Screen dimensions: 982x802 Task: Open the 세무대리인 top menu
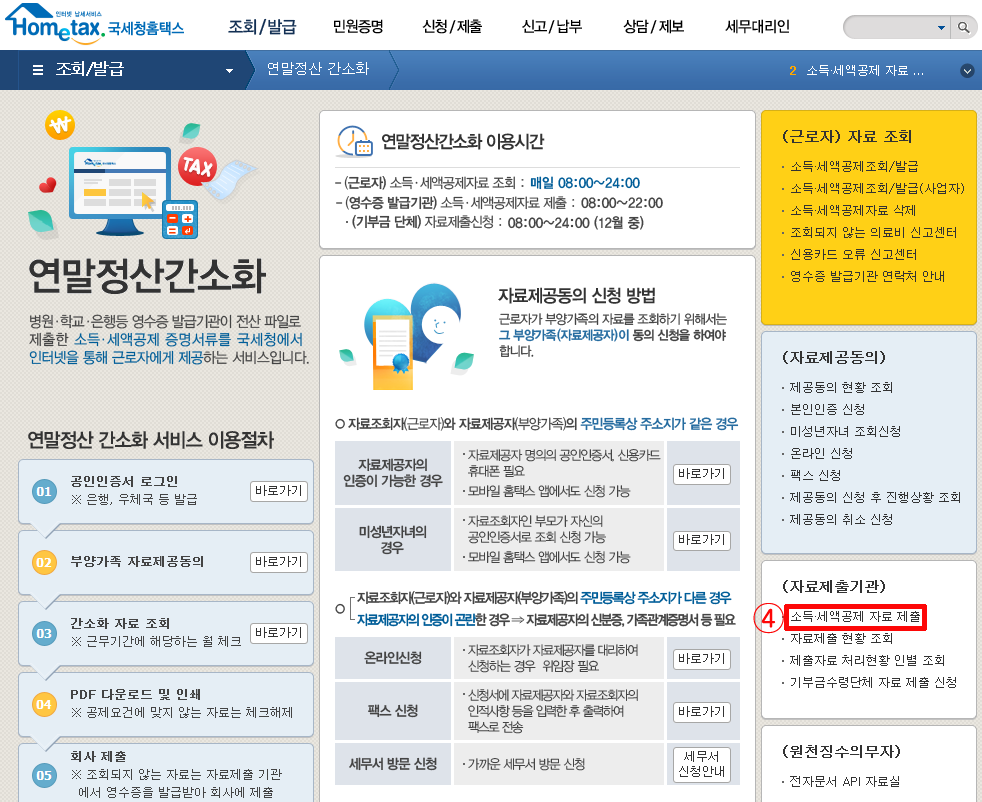(757, 27)
